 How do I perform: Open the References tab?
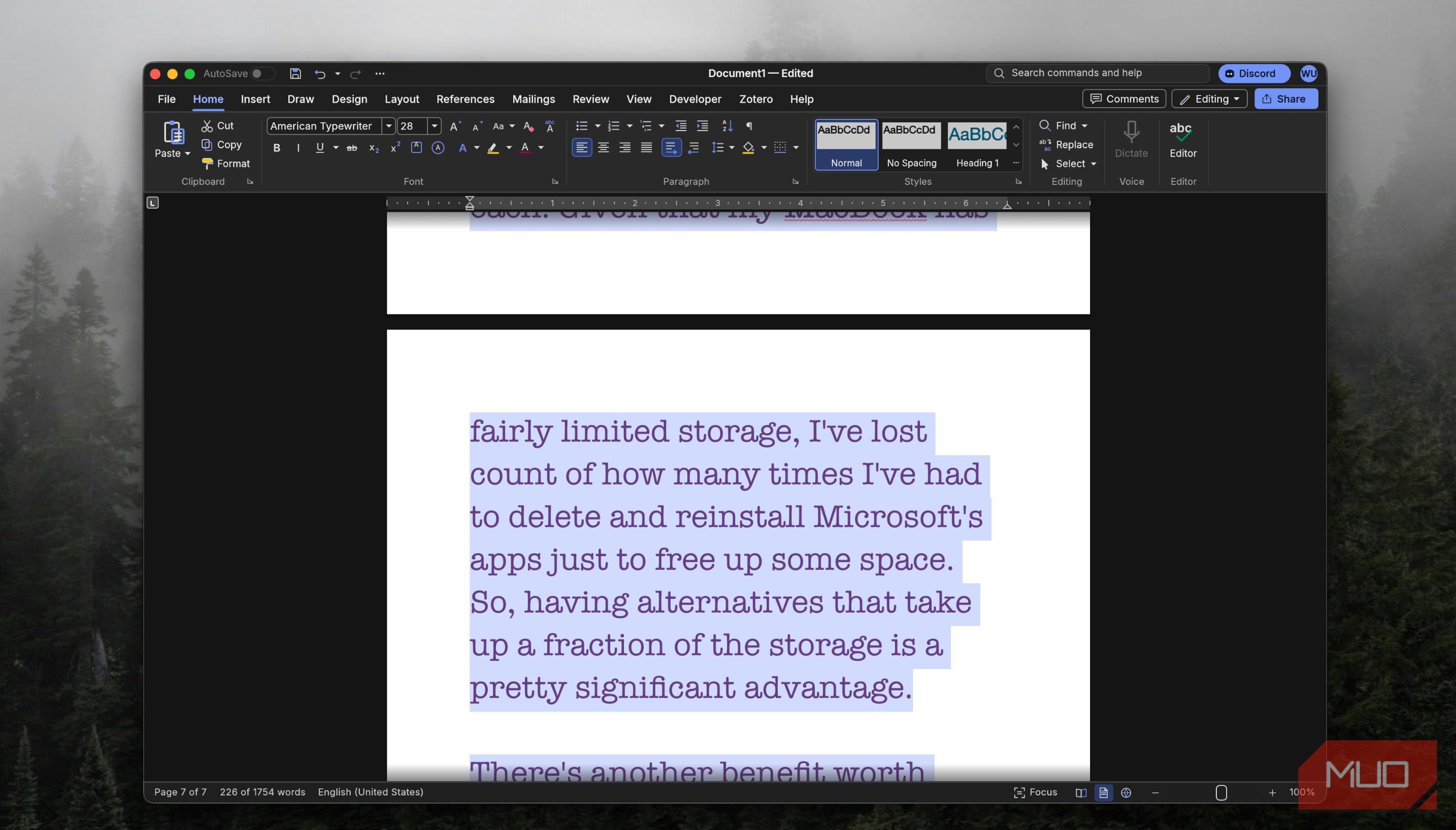click(x=466, y=99)
